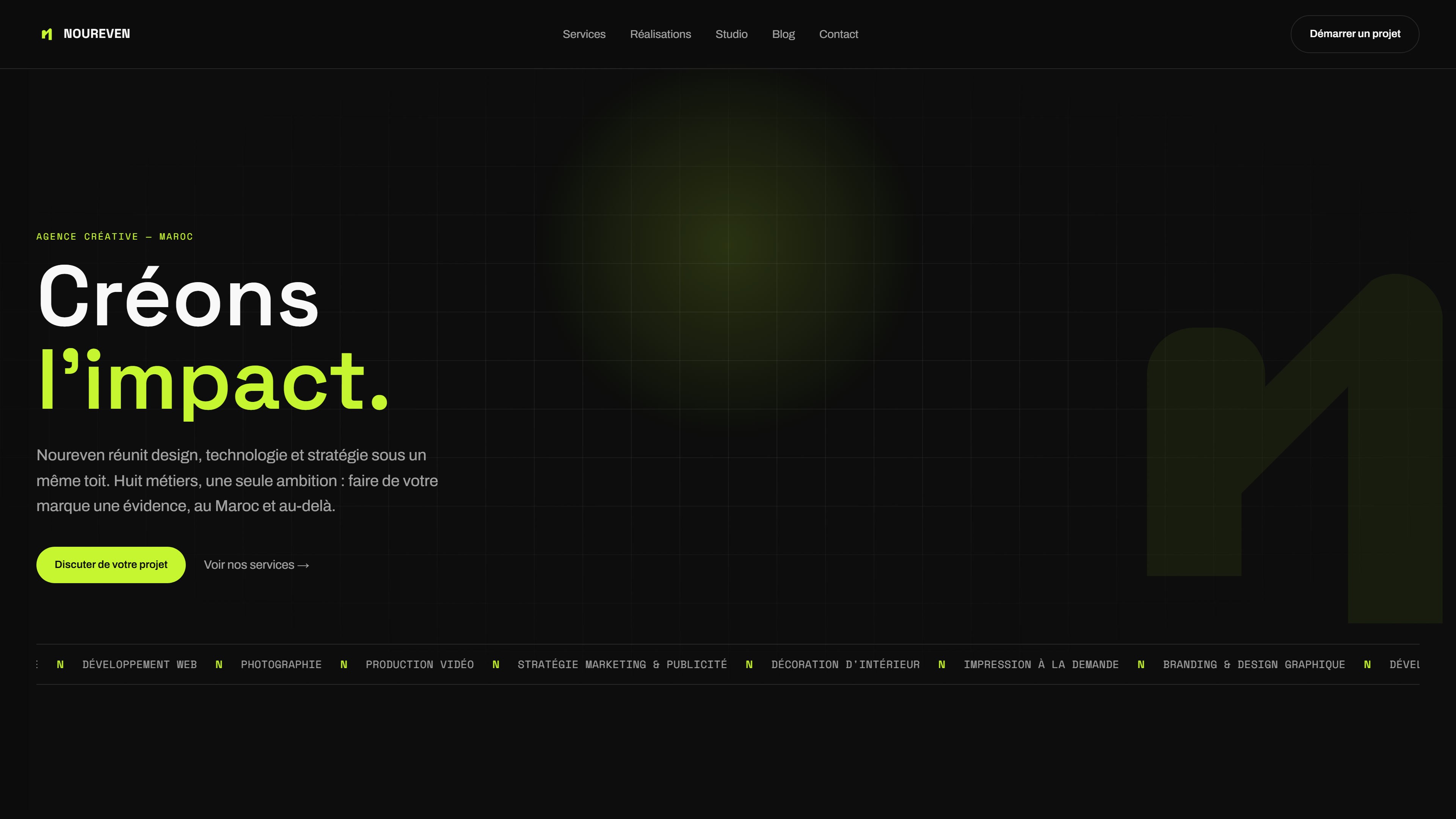Click the N marker before IMPRESSION À LA DEMANDE
Image resolution: width=1456 pixels, height=819 pixels.
click(941, 664)
